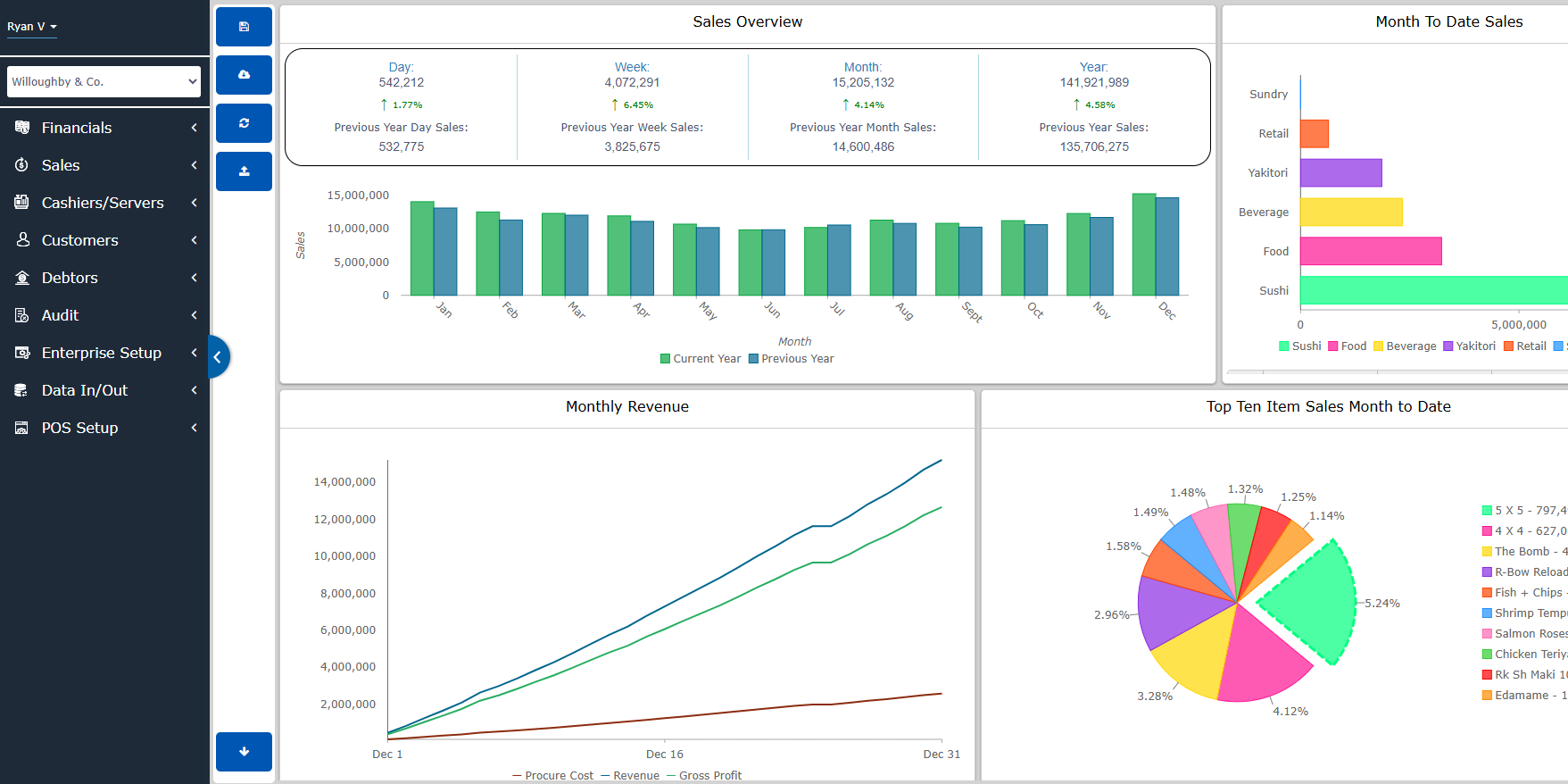Image resolution: width=1568 pixels, height=784 pixels.
Task: Expand Enterprise Setup chevron
Action: coord(194,353)
